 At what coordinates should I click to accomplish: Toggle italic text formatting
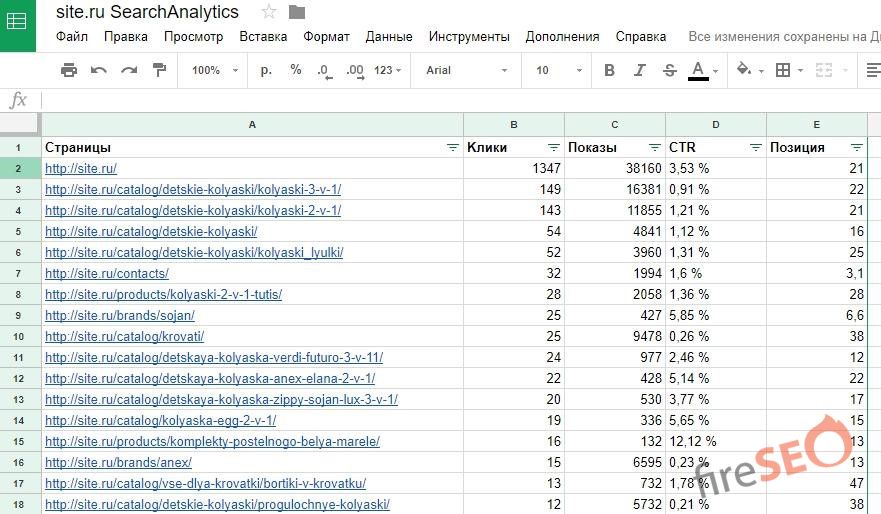(x=638, y=70)
